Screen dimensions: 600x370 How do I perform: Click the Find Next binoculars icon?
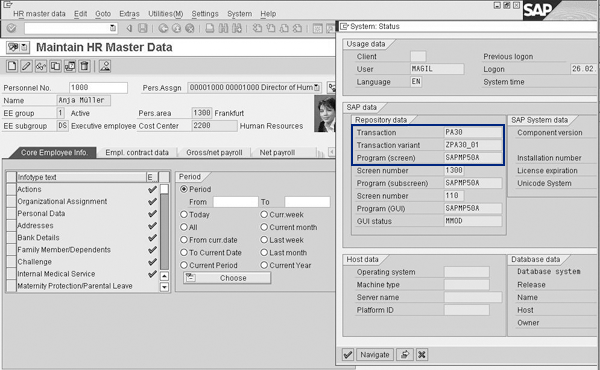click(237, 28)
